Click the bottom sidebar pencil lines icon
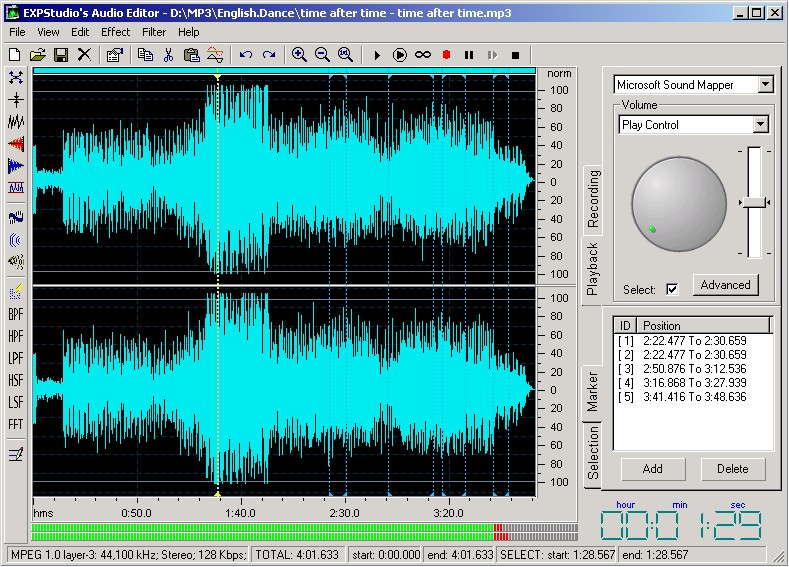Viewport: 789px width, 567px height. 16,454
